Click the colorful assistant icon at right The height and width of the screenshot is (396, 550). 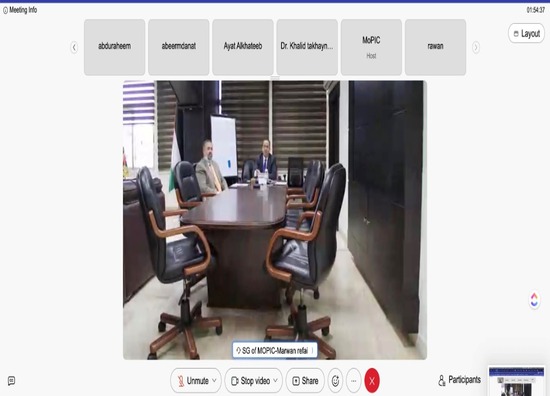coord(534,300)
